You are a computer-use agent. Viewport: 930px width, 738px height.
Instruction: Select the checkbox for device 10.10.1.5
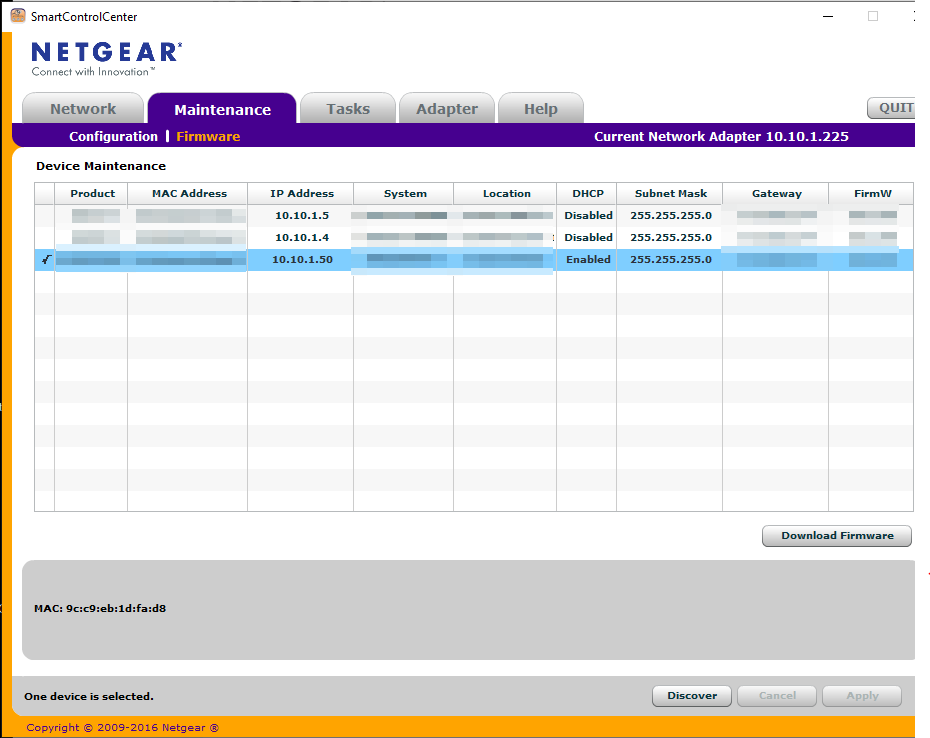(x=45, y=215)
